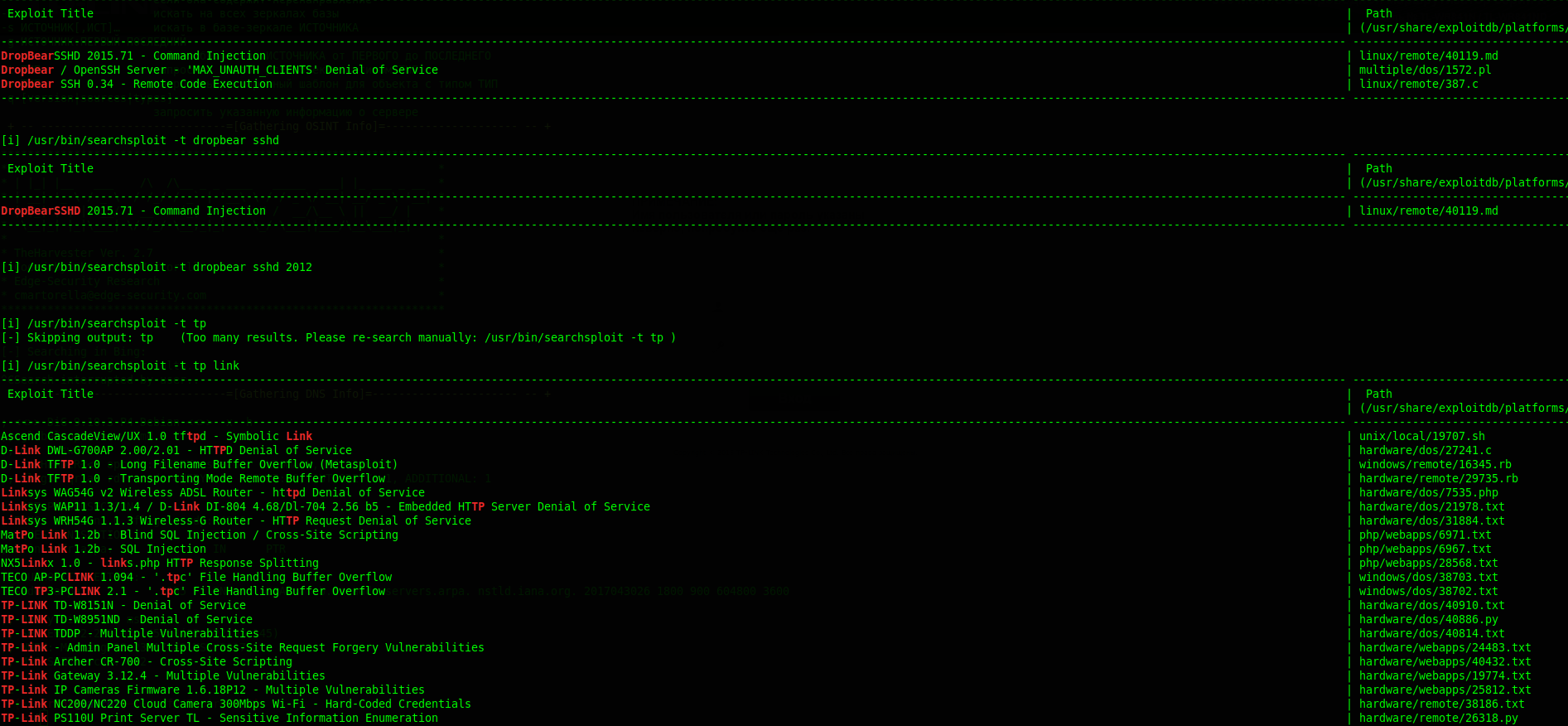
Task: Select D-Link DWL-G700AP Denial of Service entry
Action: (x=176, y=450)
